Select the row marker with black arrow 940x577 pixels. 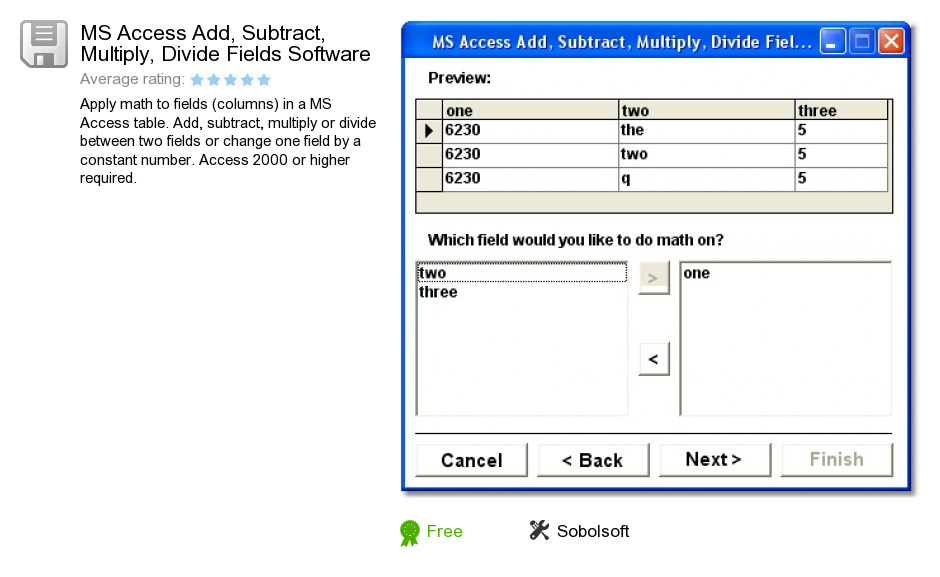[429, 131]
